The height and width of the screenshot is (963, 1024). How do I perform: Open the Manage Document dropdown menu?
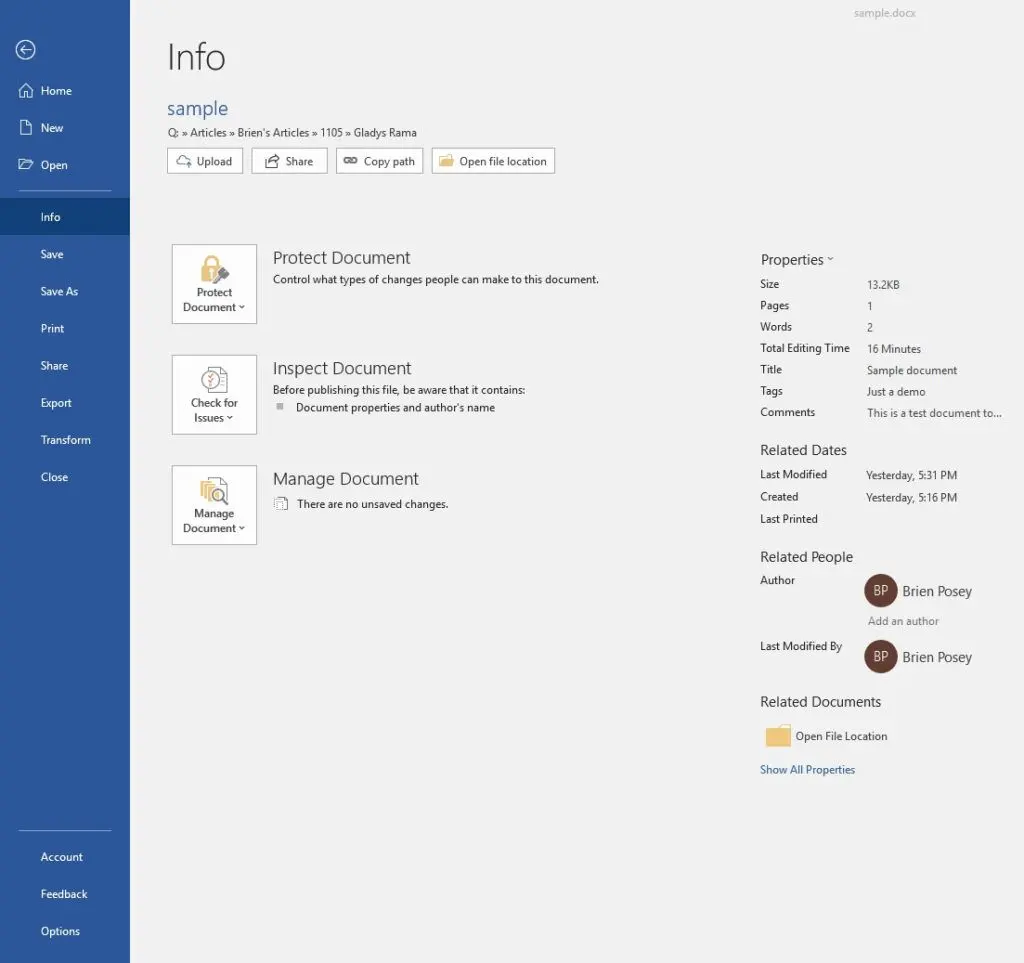coord(214,505)
